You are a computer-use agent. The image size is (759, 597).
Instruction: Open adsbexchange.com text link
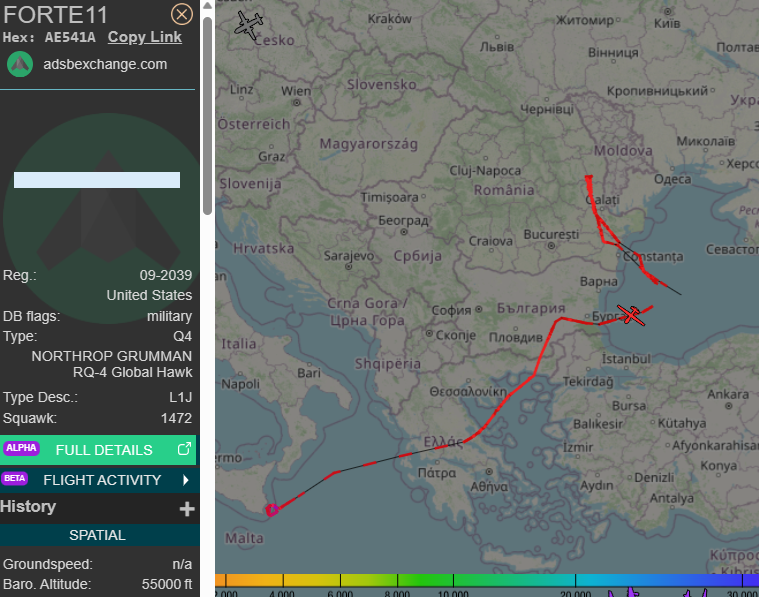105,64
